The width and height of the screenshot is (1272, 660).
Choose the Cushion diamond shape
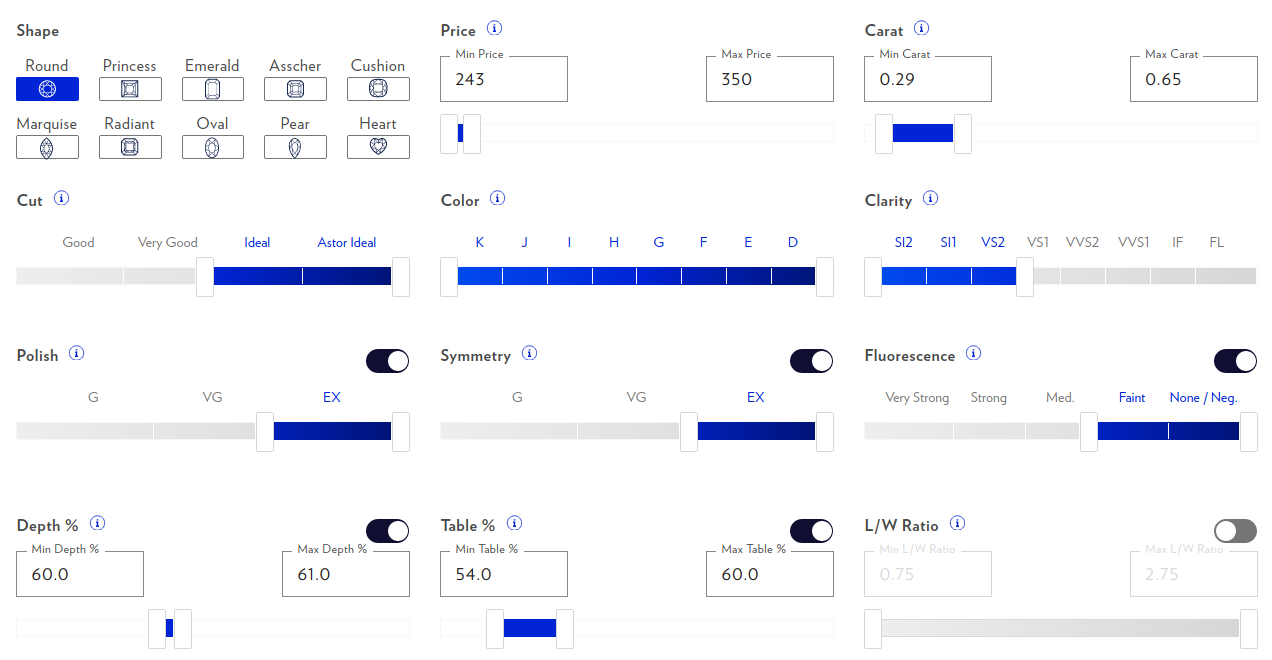tap(378, 89)
